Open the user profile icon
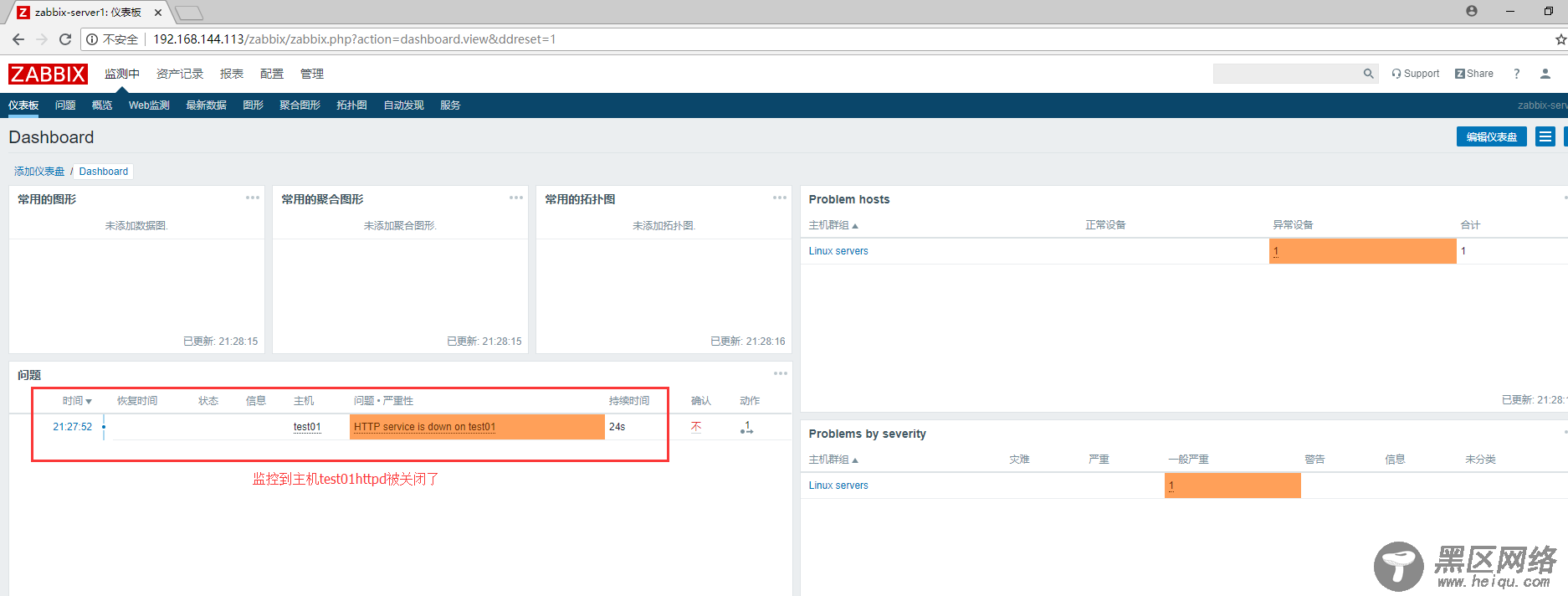This screenshot has height=596, width=1568. [x=1545, y=74]
